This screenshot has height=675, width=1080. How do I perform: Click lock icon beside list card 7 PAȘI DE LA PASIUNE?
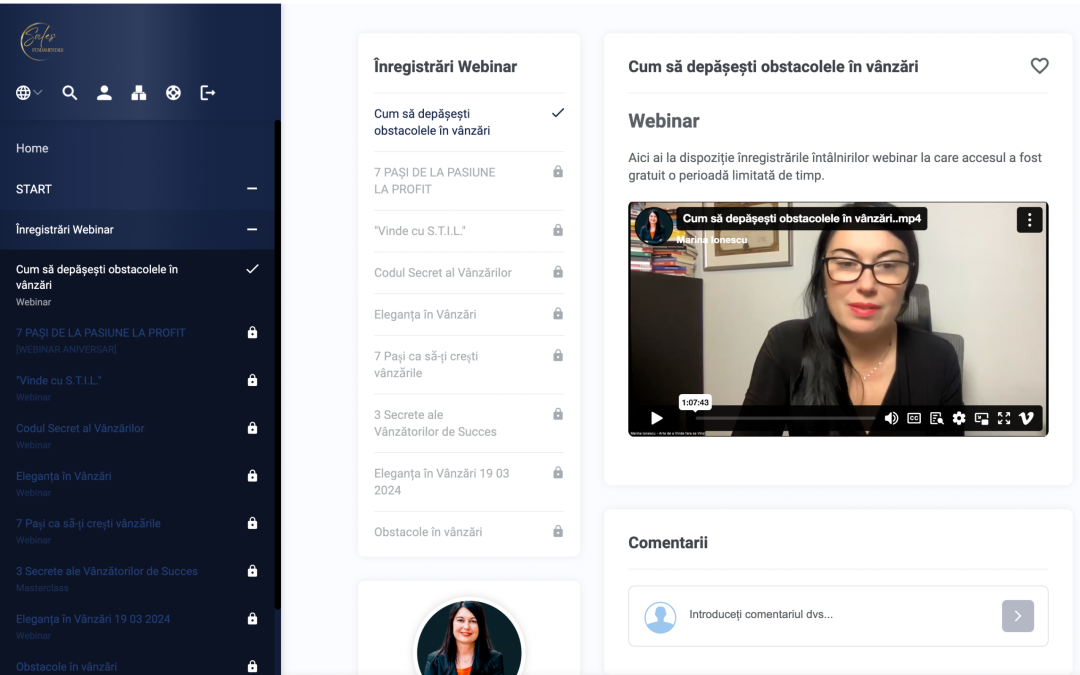(x=558, y=172)
